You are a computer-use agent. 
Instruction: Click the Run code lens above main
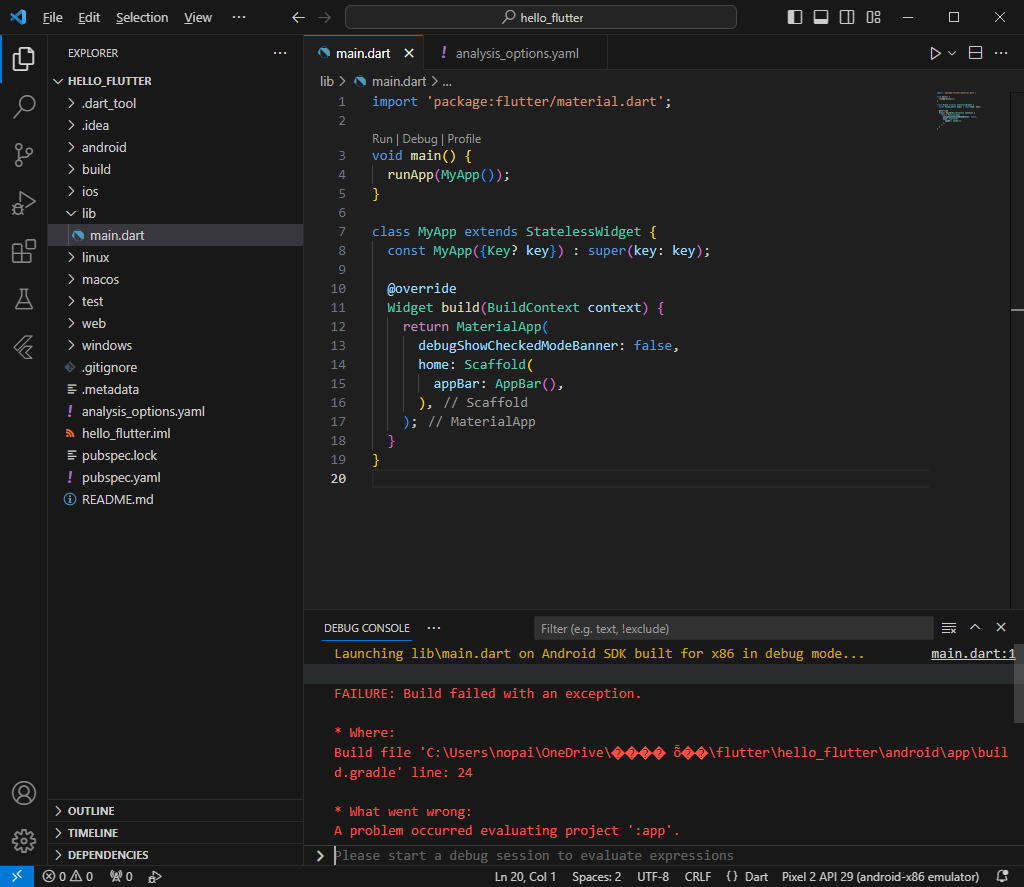(x=382, y=138)
